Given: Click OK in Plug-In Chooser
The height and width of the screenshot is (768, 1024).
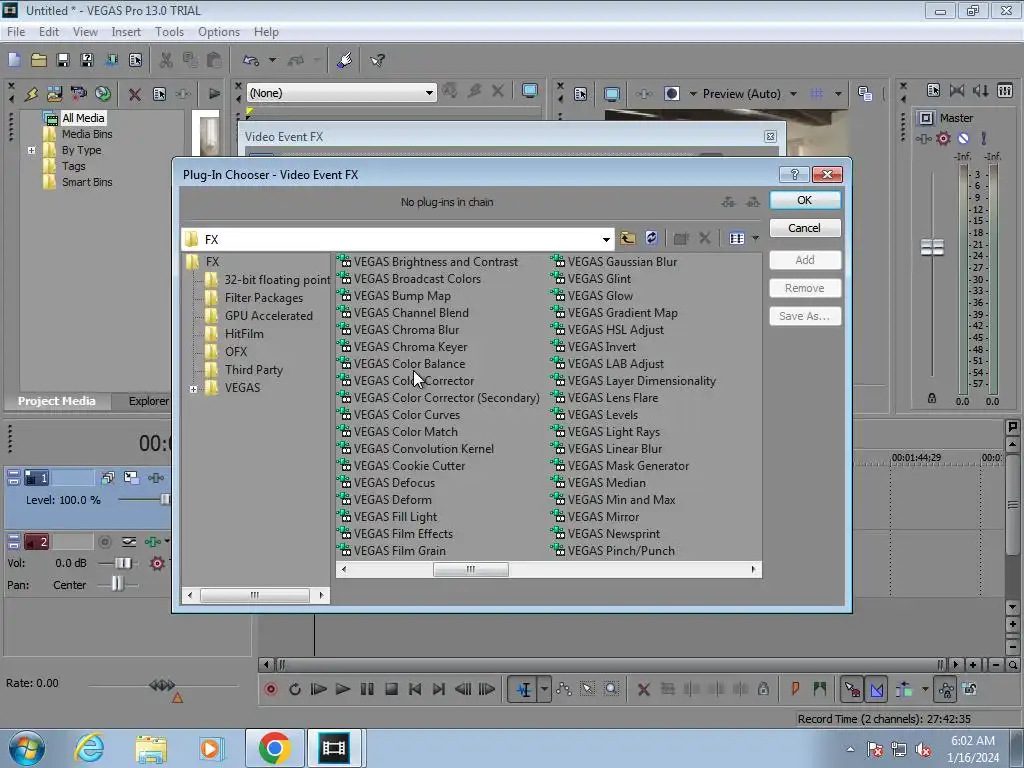Looking at the screenshot, I should click(x=805, y=200).
